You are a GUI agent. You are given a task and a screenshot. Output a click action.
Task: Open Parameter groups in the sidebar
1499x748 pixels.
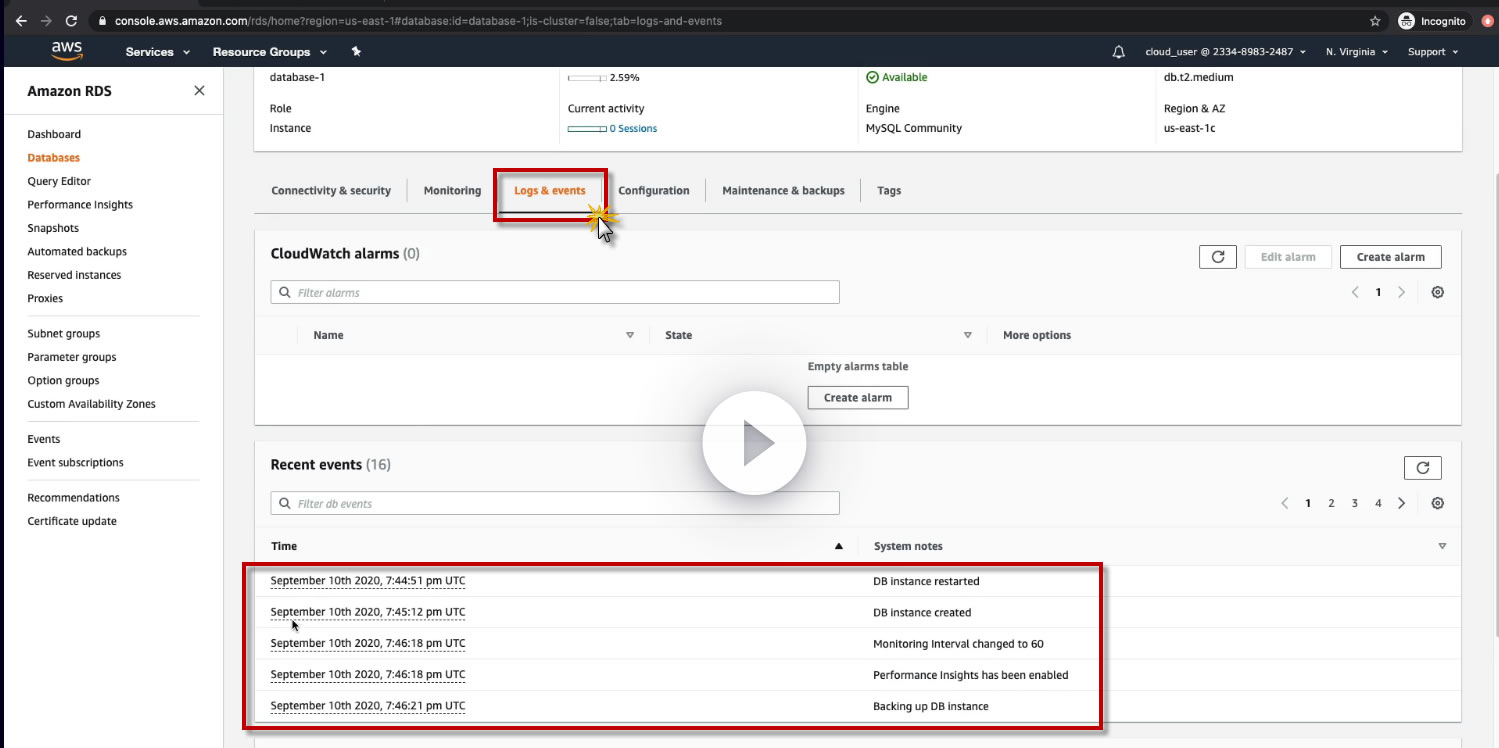click(x=72, y=357)
